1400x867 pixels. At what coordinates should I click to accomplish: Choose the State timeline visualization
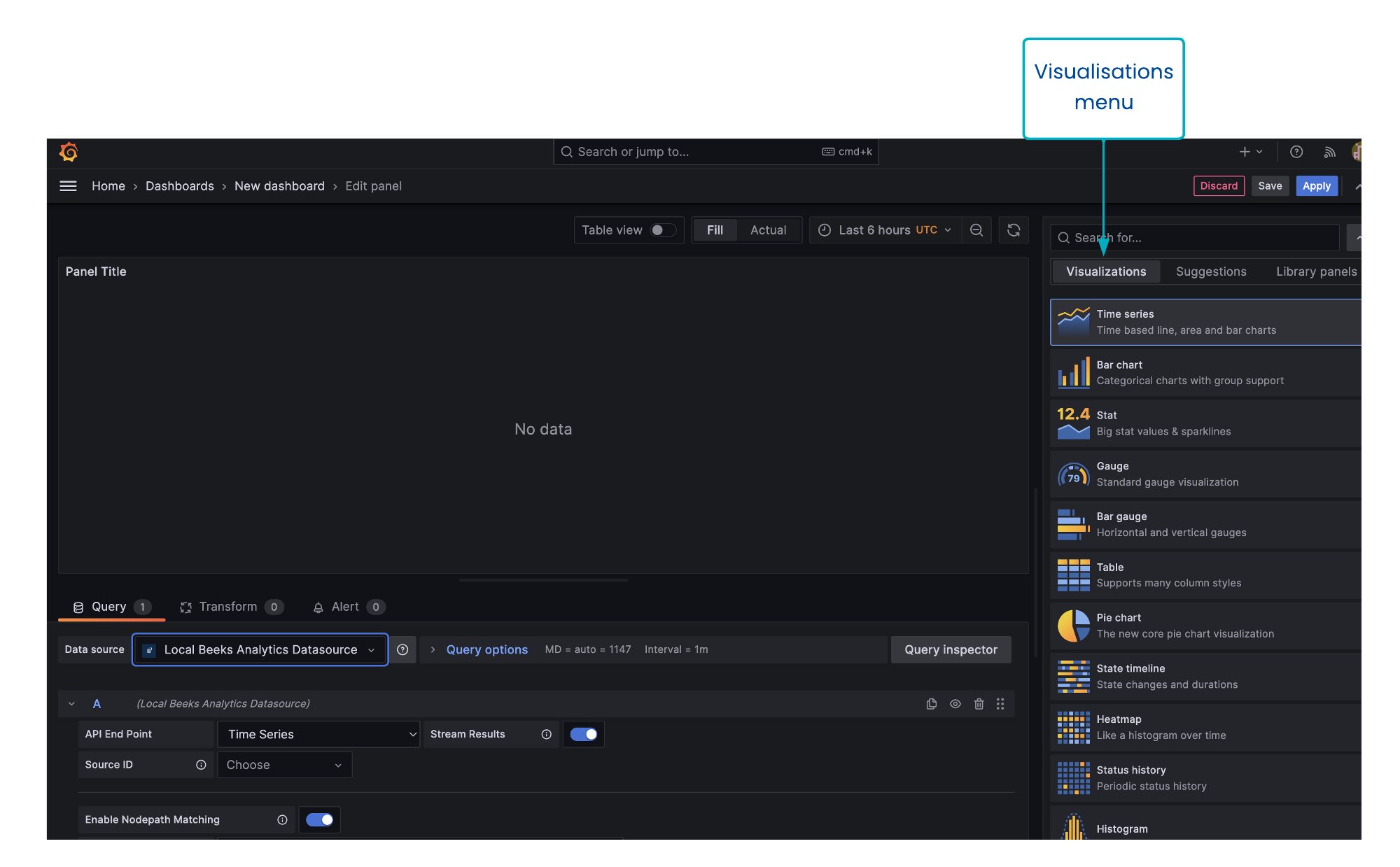point(1205,677)
